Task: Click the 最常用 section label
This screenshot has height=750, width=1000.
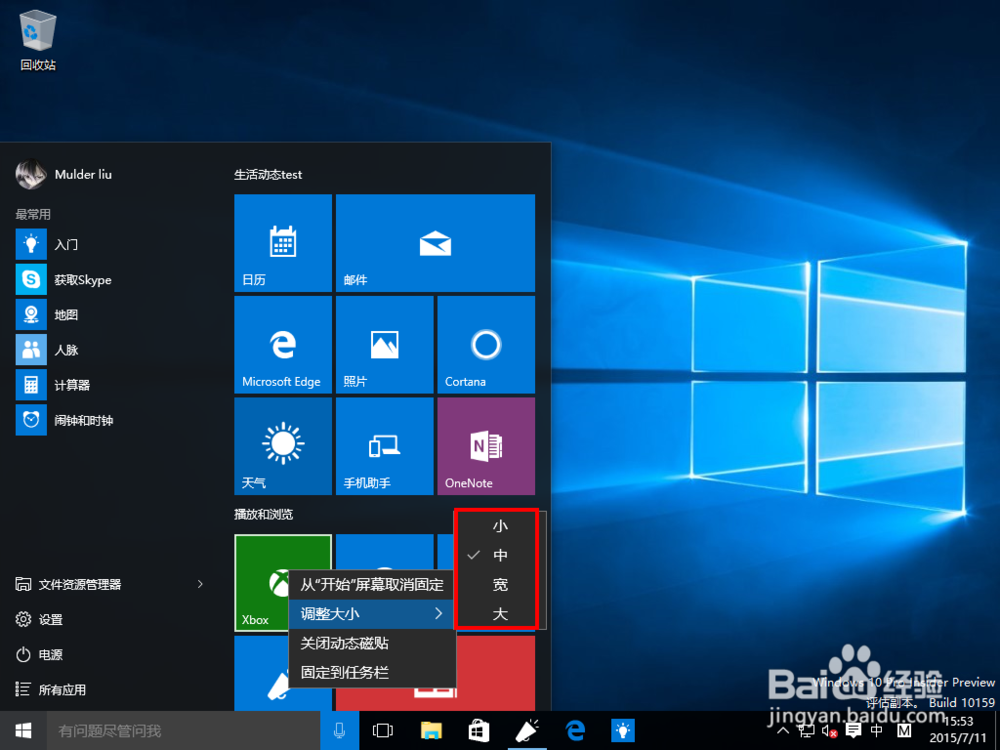Action: (33, 214)
